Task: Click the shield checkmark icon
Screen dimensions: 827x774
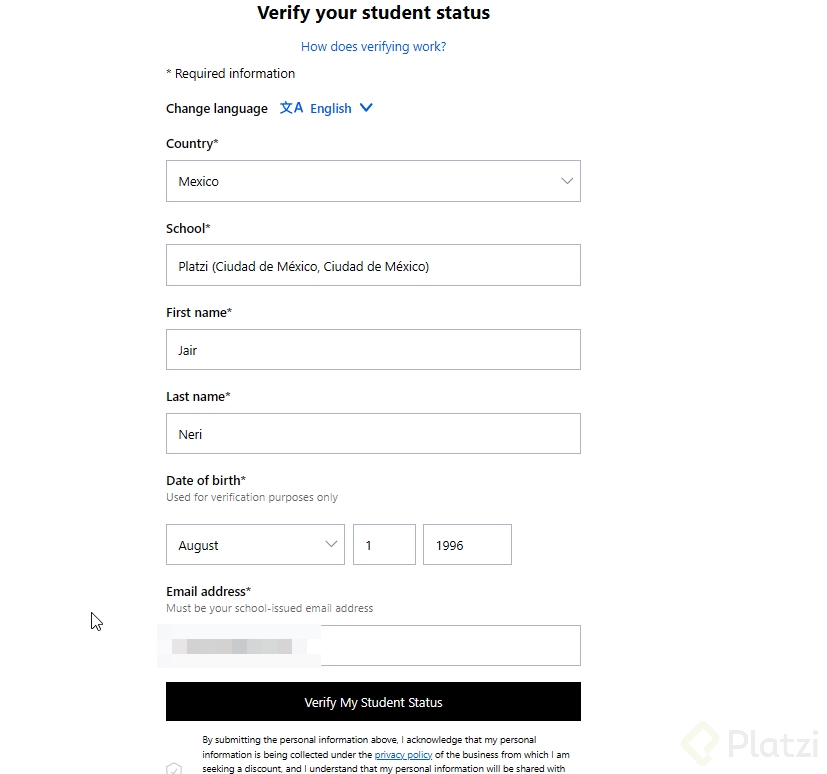Action: [x=174, y=768]
